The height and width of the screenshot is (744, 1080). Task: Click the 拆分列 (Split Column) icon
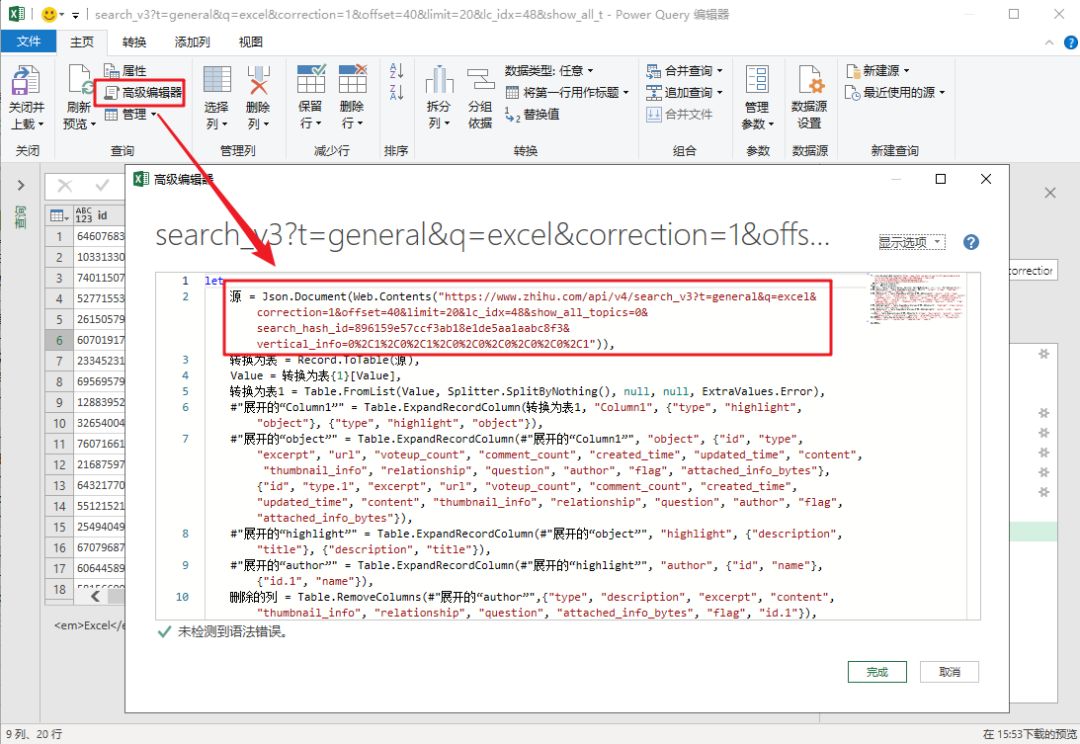(x=440, y=95)
